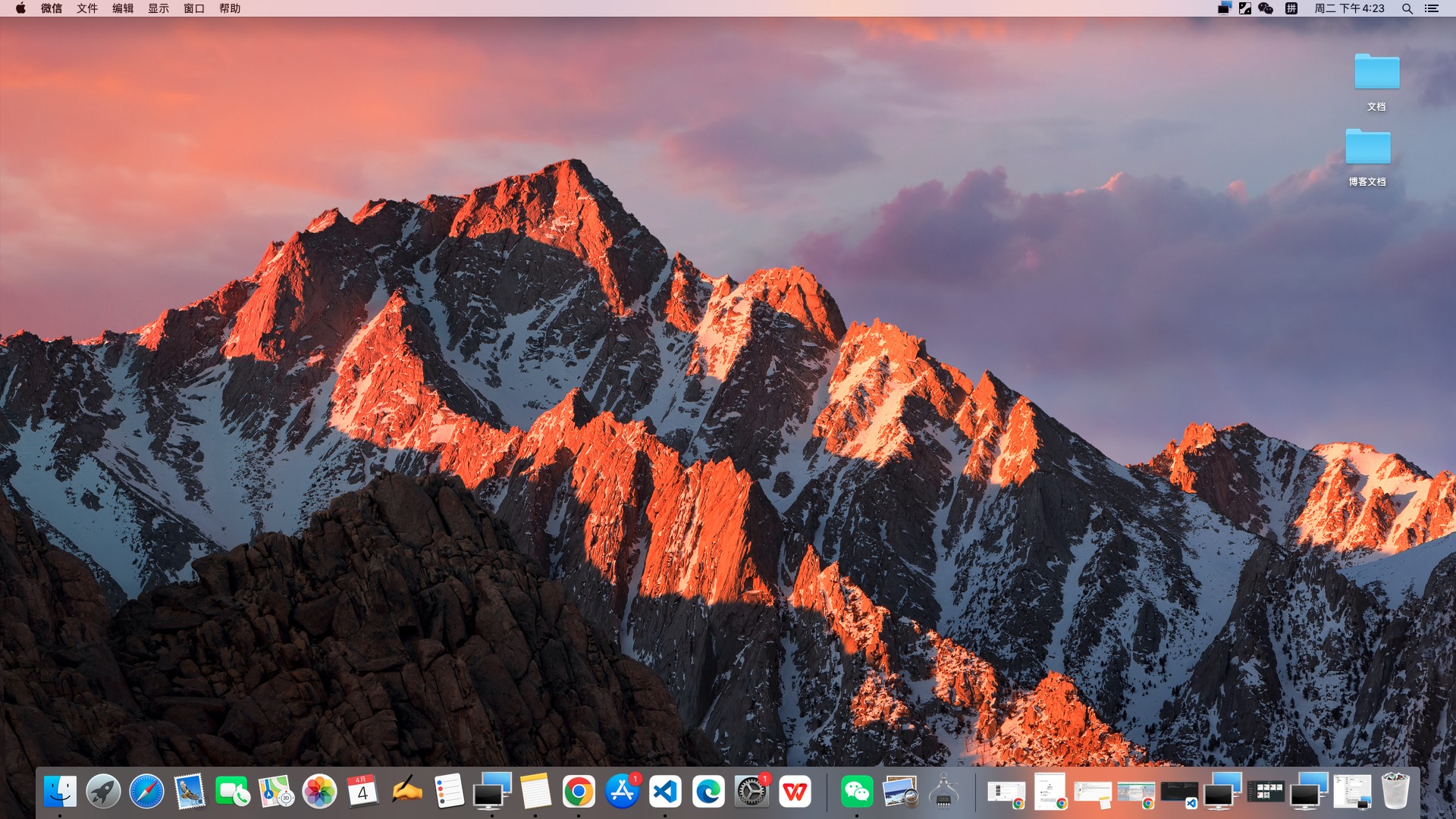Open Launchpad rocket icon in dock
The width and height of the screenshot is (1456, 819).
tap(103, 792)
